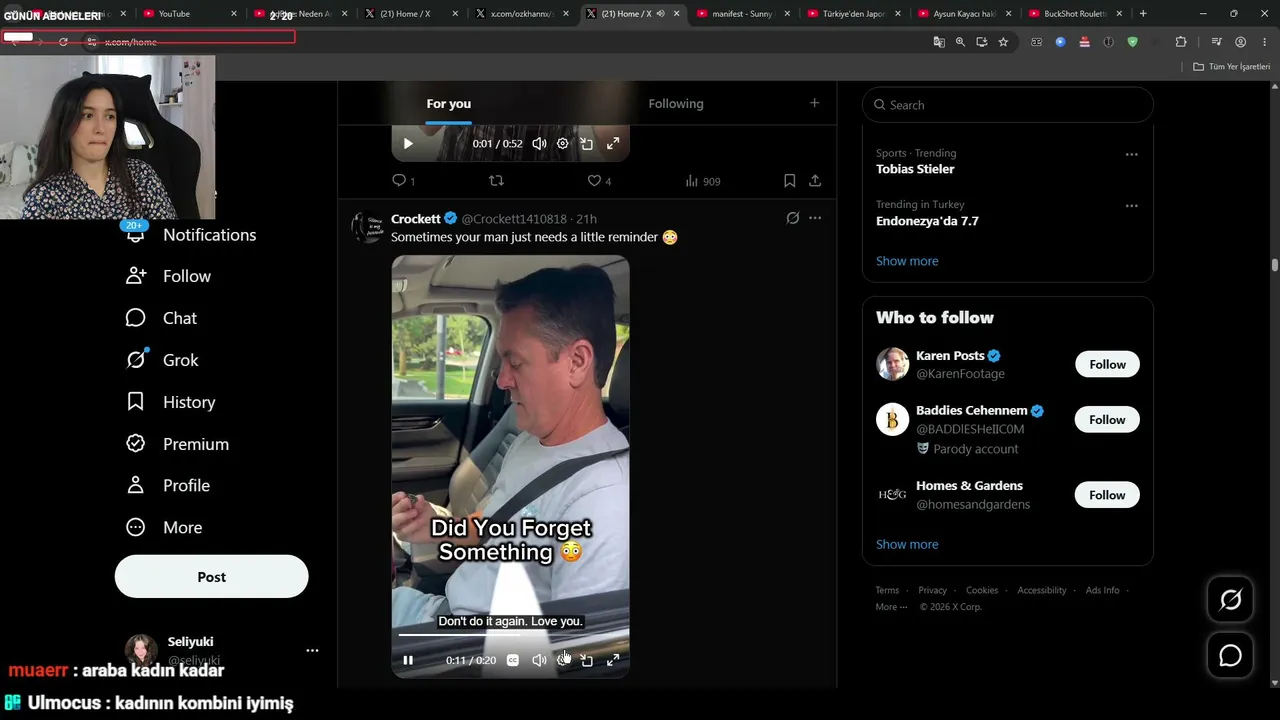Open Notifications in the X sidebar
Screen dimensions: 1280x720
pos(190,235)
